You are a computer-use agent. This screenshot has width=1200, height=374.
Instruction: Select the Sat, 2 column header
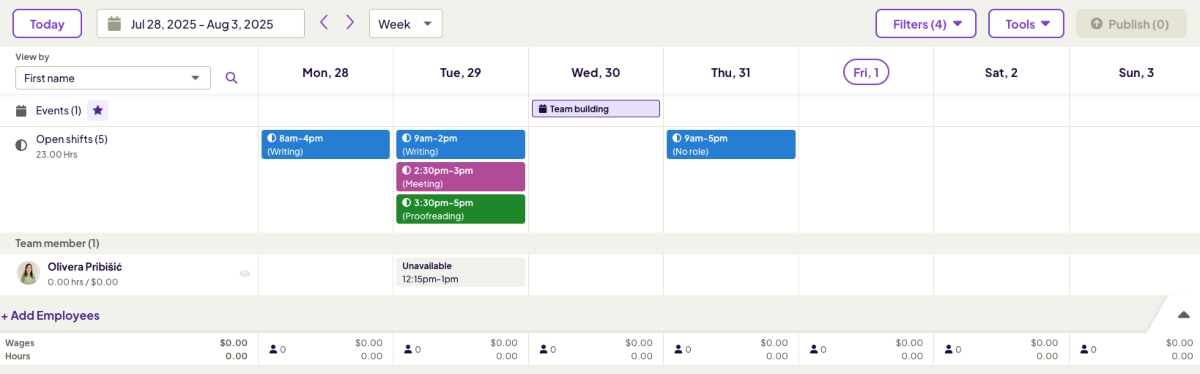1001,72
